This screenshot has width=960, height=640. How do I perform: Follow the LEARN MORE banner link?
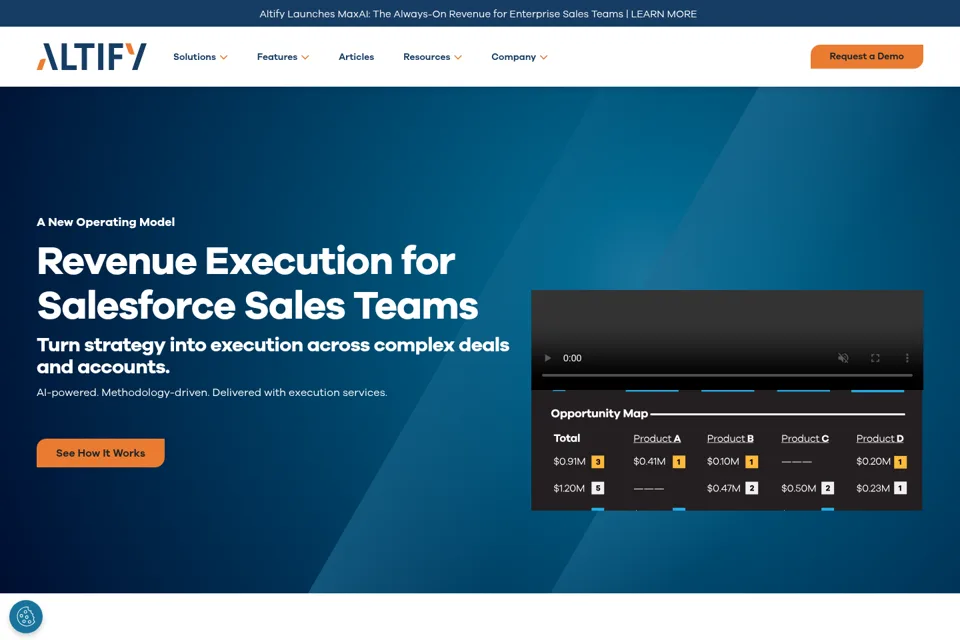tap(664, 13)
